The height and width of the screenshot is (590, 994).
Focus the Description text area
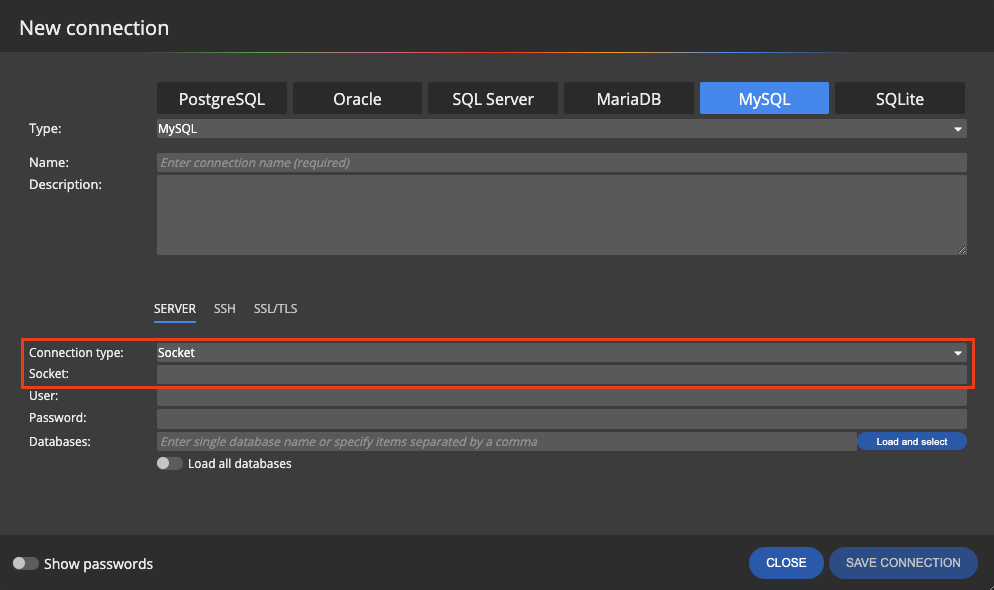pyautogui.click(x=562, y=215)
